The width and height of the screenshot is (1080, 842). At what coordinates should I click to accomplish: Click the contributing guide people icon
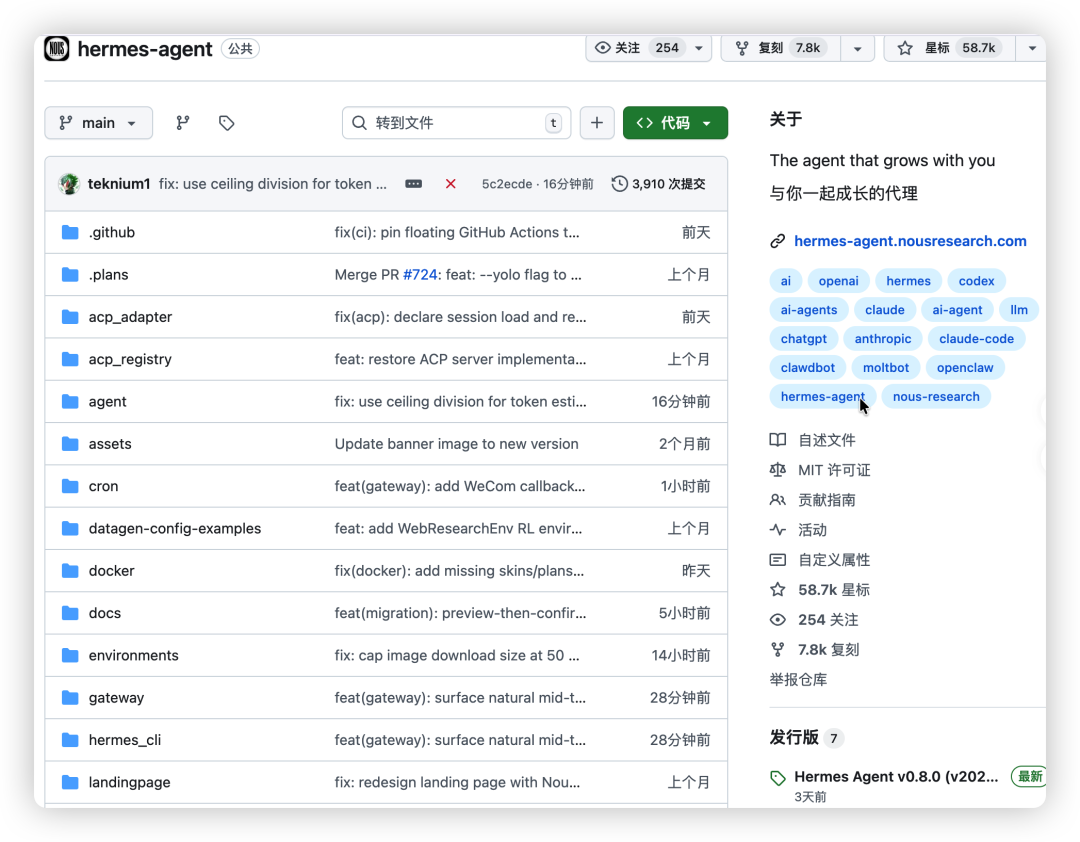[778, 500]
